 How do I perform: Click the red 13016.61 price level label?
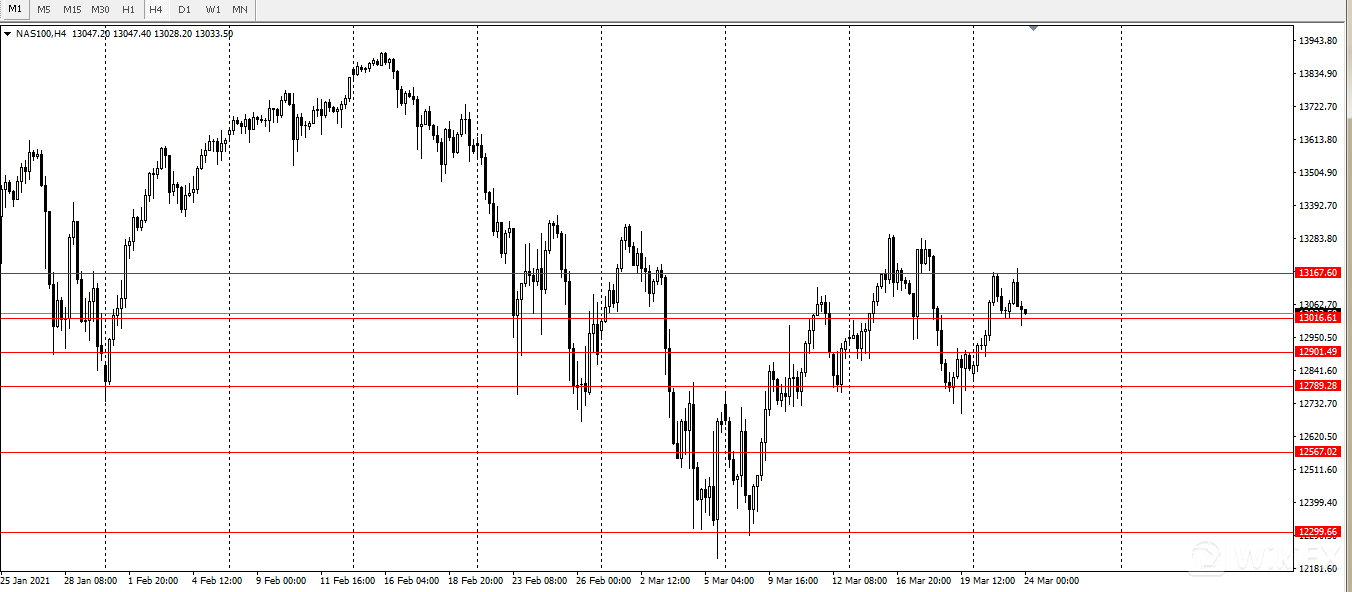point(1317,318)
